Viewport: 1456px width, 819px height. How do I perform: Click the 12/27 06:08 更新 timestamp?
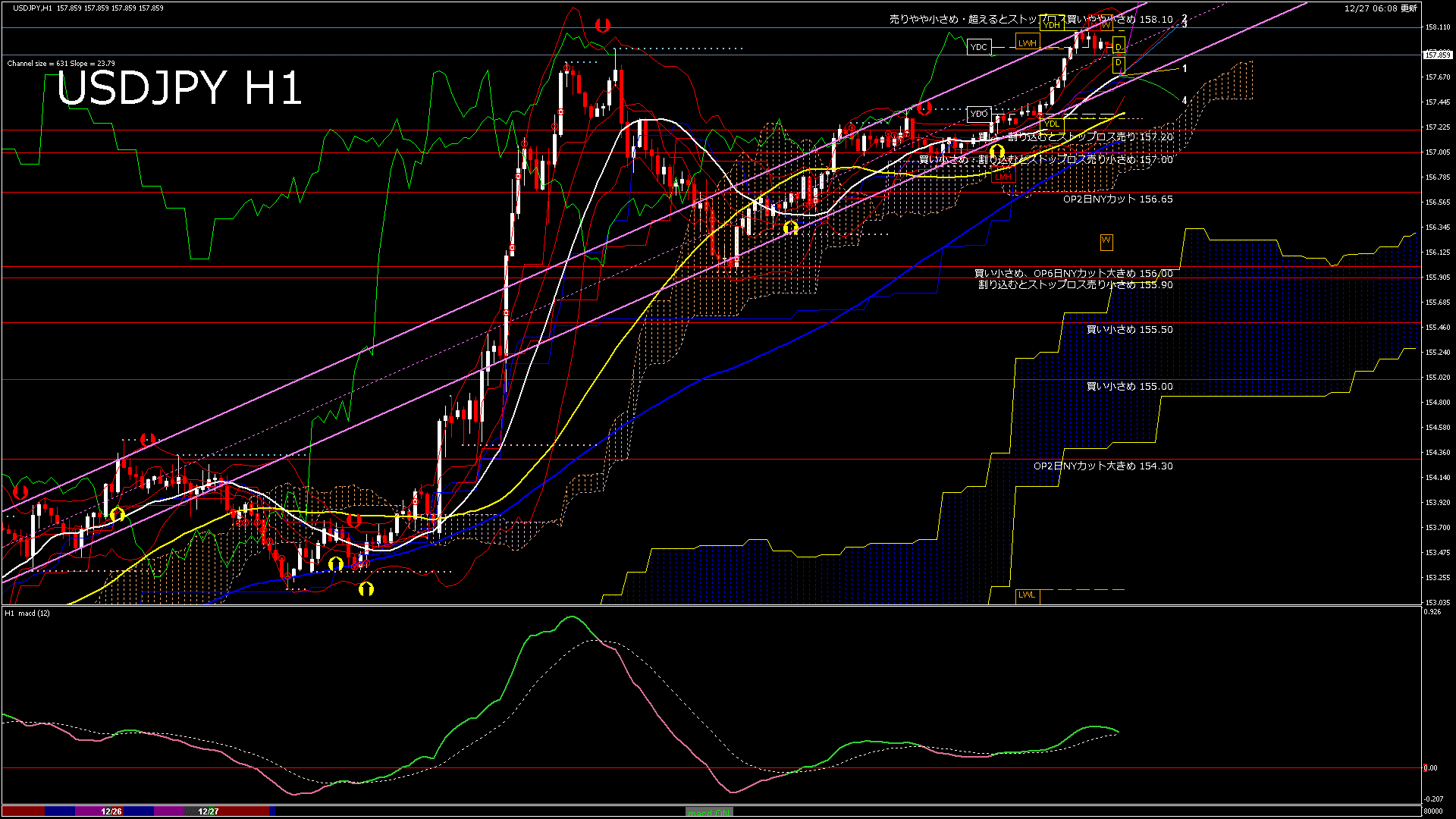pyautogui.click(x=1381, y=8)
